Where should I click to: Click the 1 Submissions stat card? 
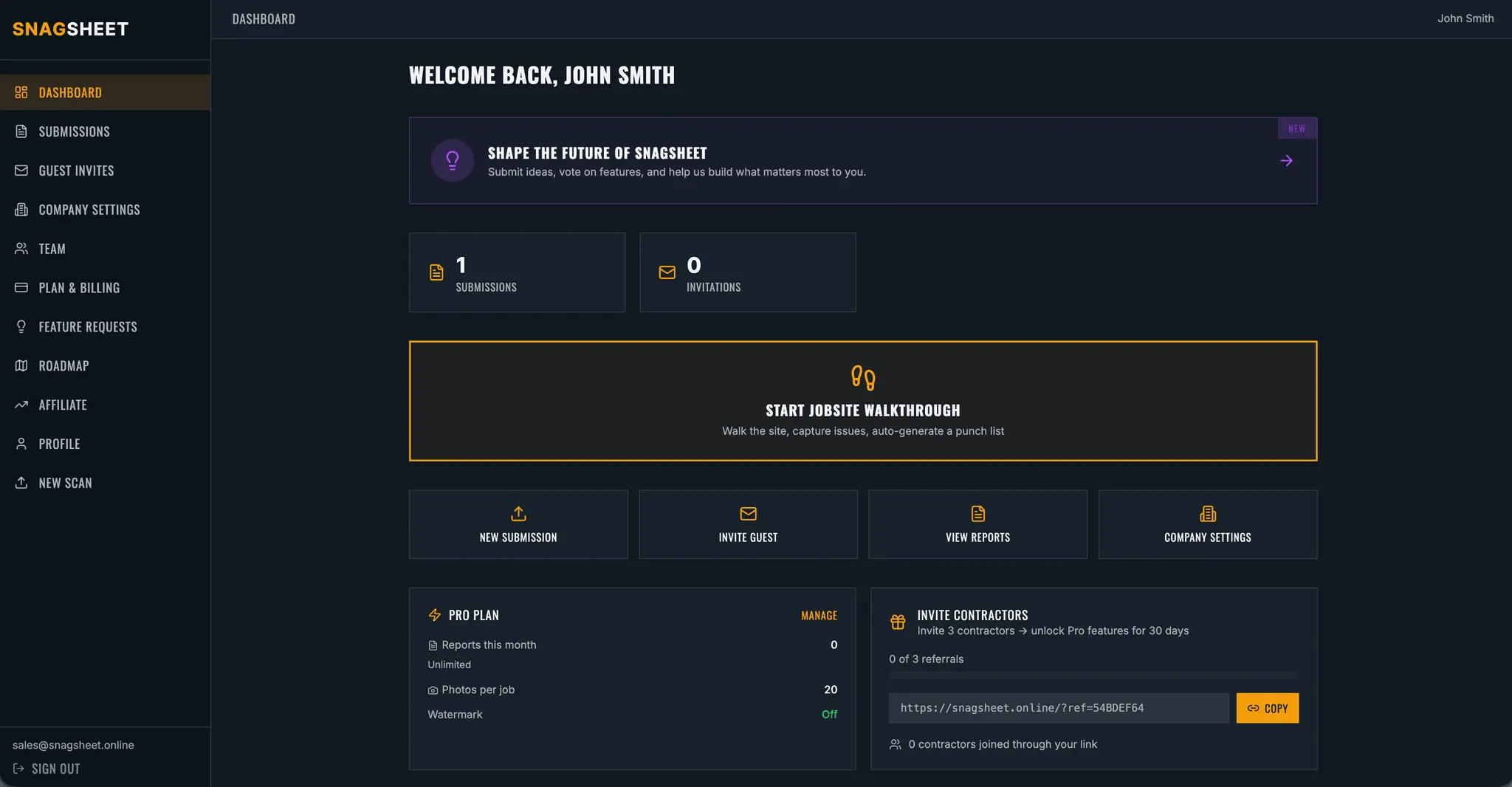pyautogui.click(x=517, y=272)
